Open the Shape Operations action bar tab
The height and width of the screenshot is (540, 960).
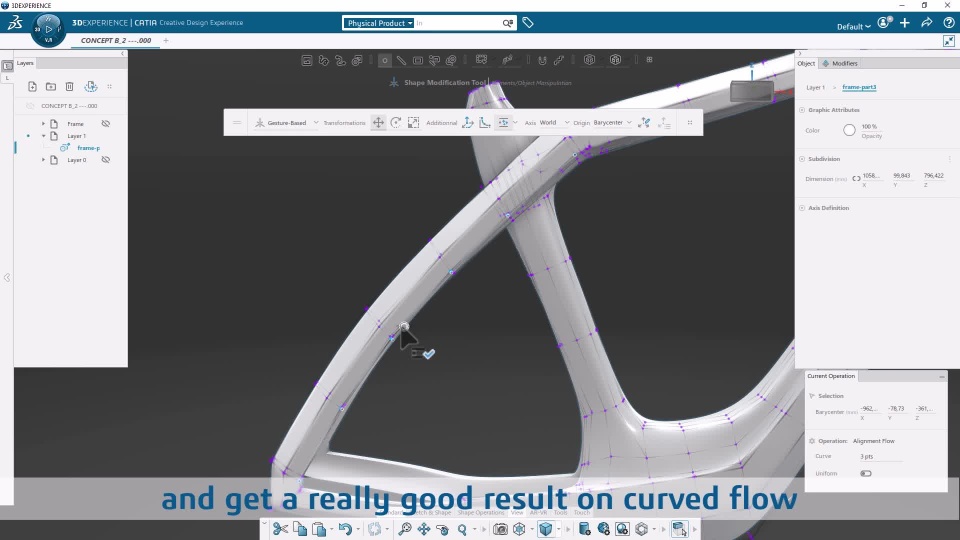tap(481, 512)
